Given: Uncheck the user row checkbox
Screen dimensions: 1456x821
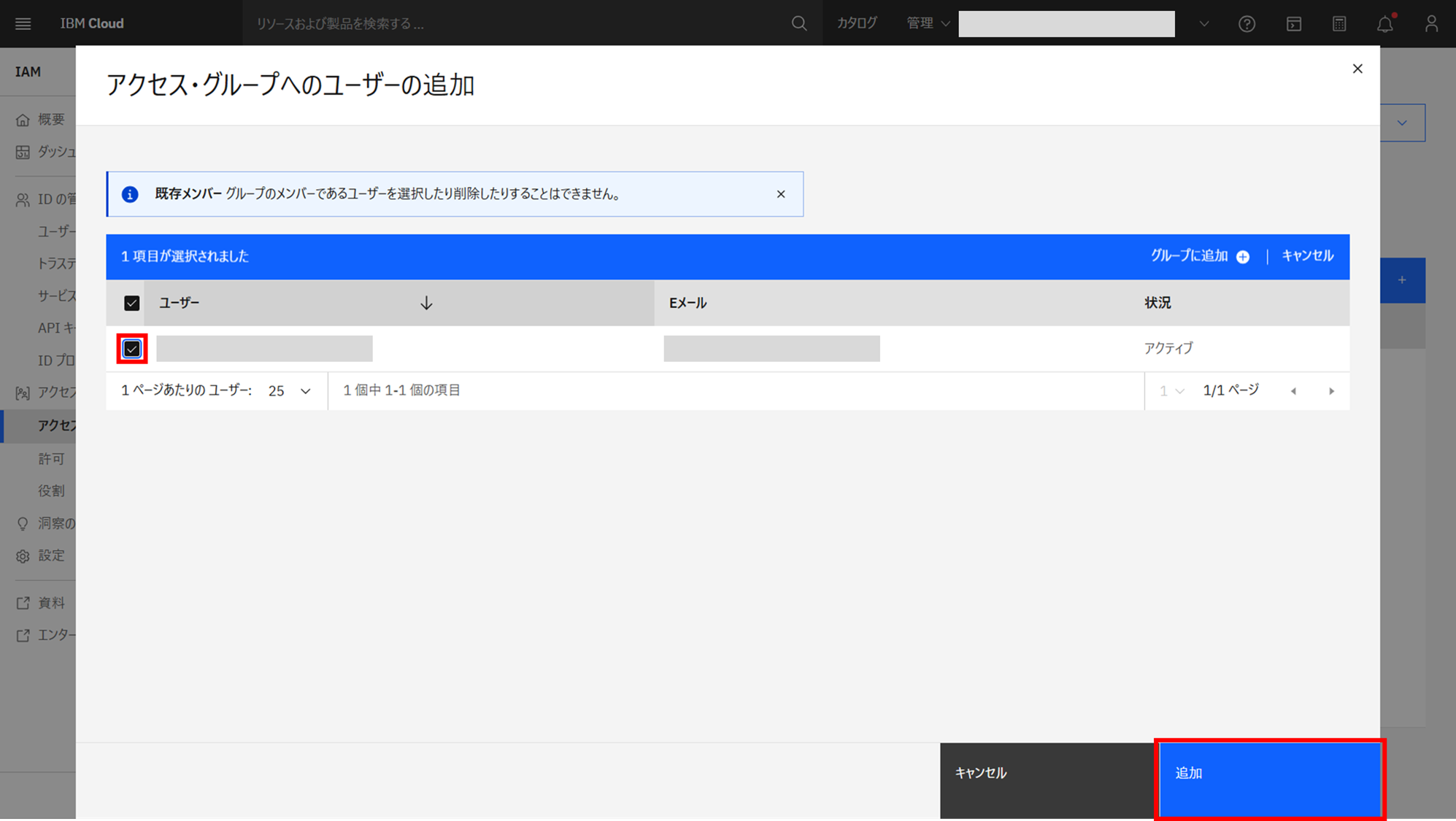Looking at the screenshot, I should [131, 349].
